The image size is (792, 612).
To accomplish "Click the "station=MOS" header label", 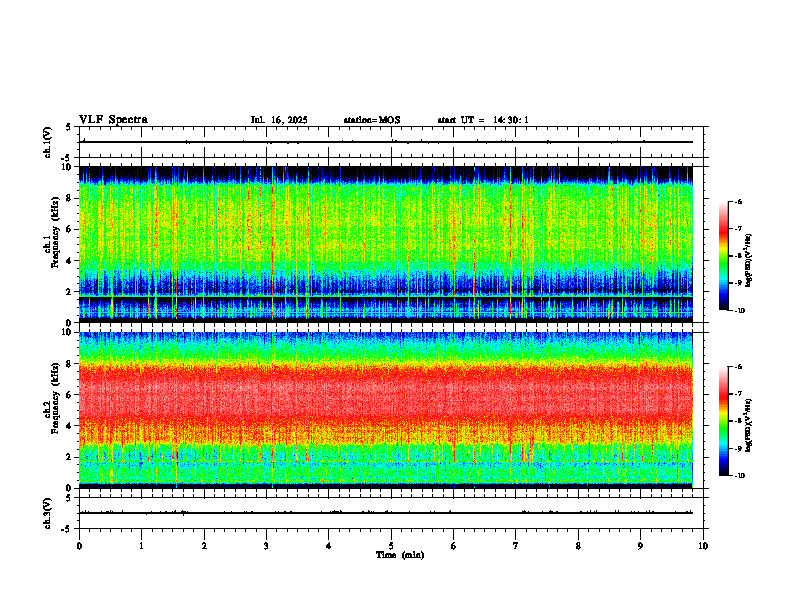I will tap(372, 120).
